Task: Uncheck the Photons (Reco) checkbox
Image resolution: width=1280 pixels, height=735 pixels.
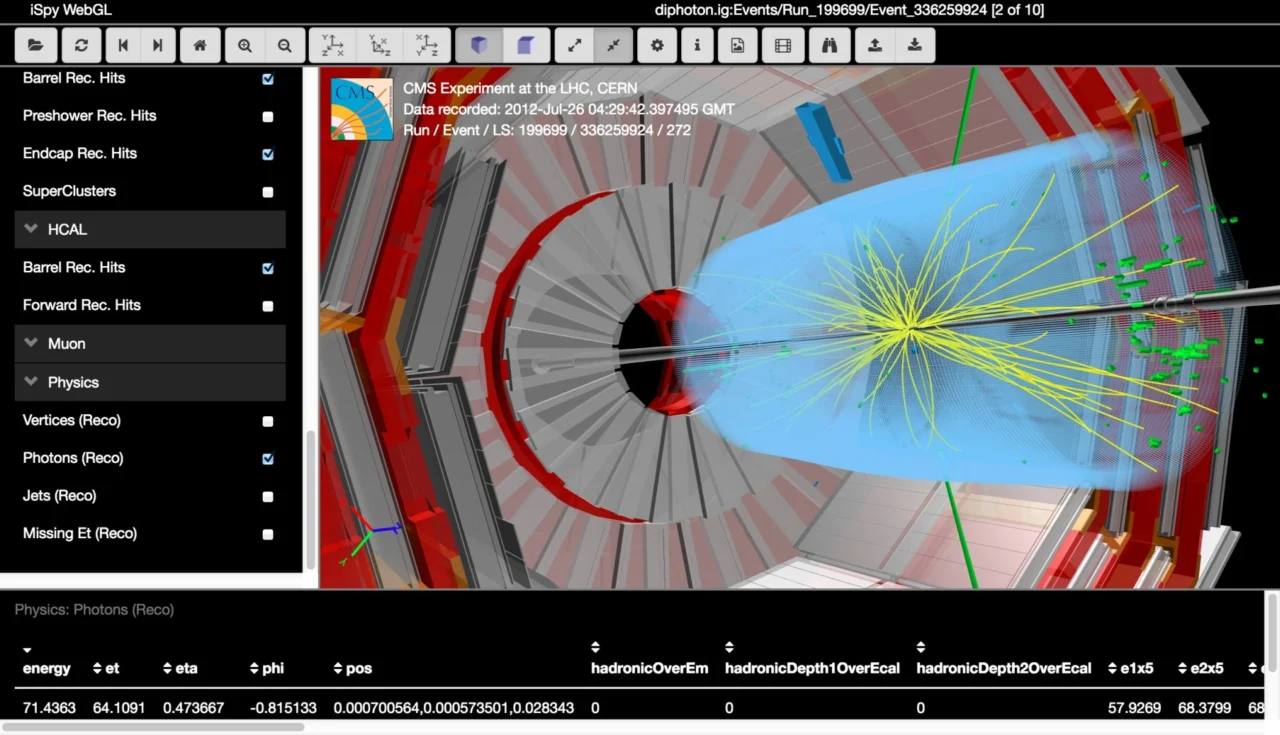Action: pyautogui.click(x=268, y=459)
